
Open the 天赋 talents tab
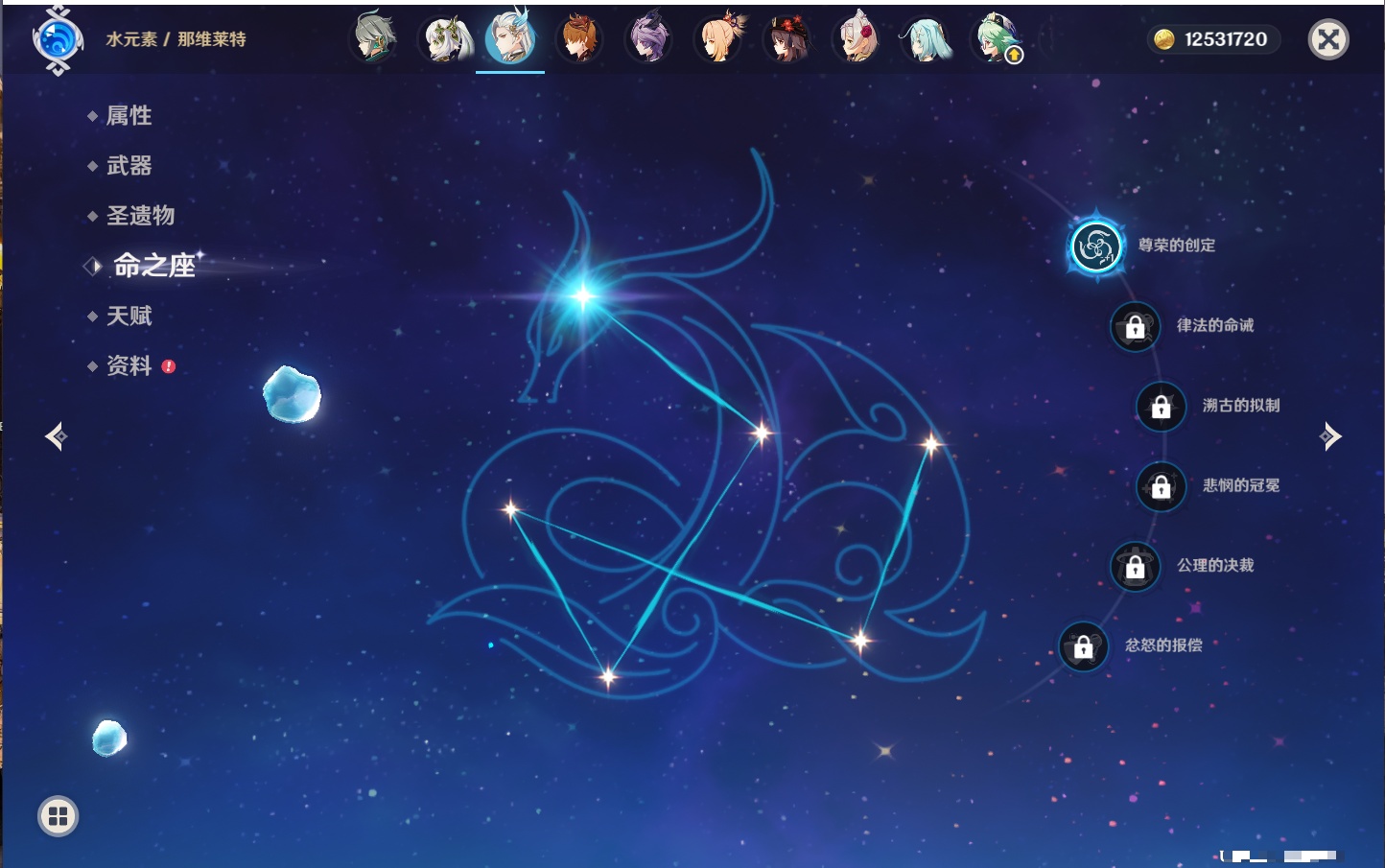click(x=129, y=317)
